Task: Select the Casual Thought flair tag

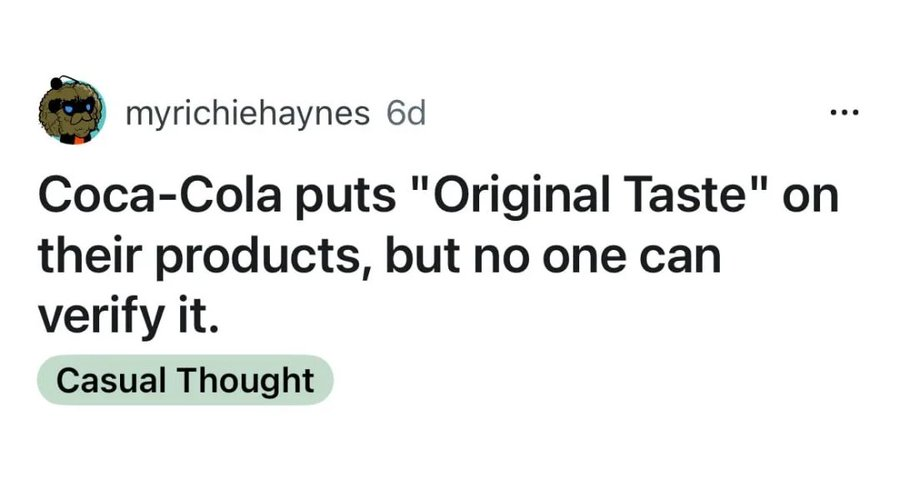Action: (185, 380)
